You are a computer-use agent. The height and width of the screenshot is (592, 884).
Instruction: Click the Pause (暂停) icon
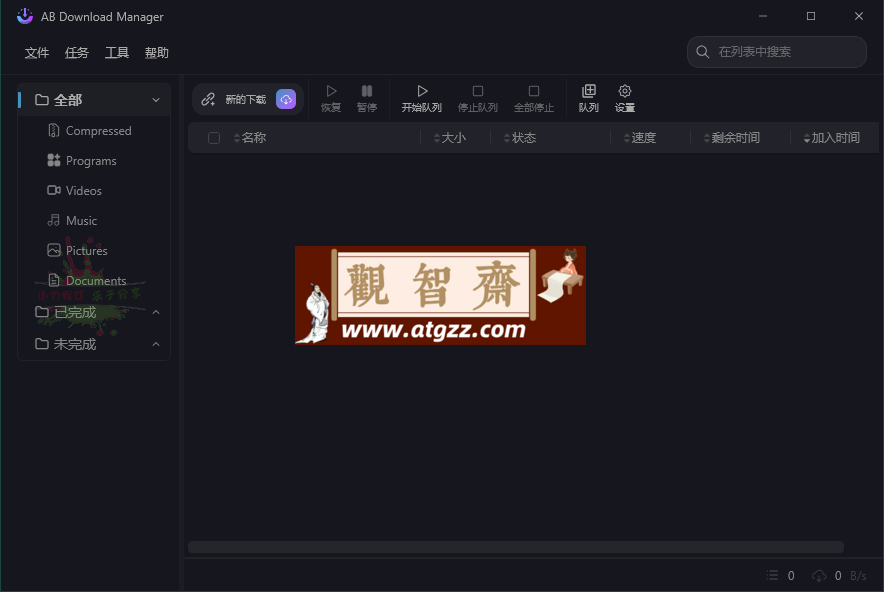367,91
